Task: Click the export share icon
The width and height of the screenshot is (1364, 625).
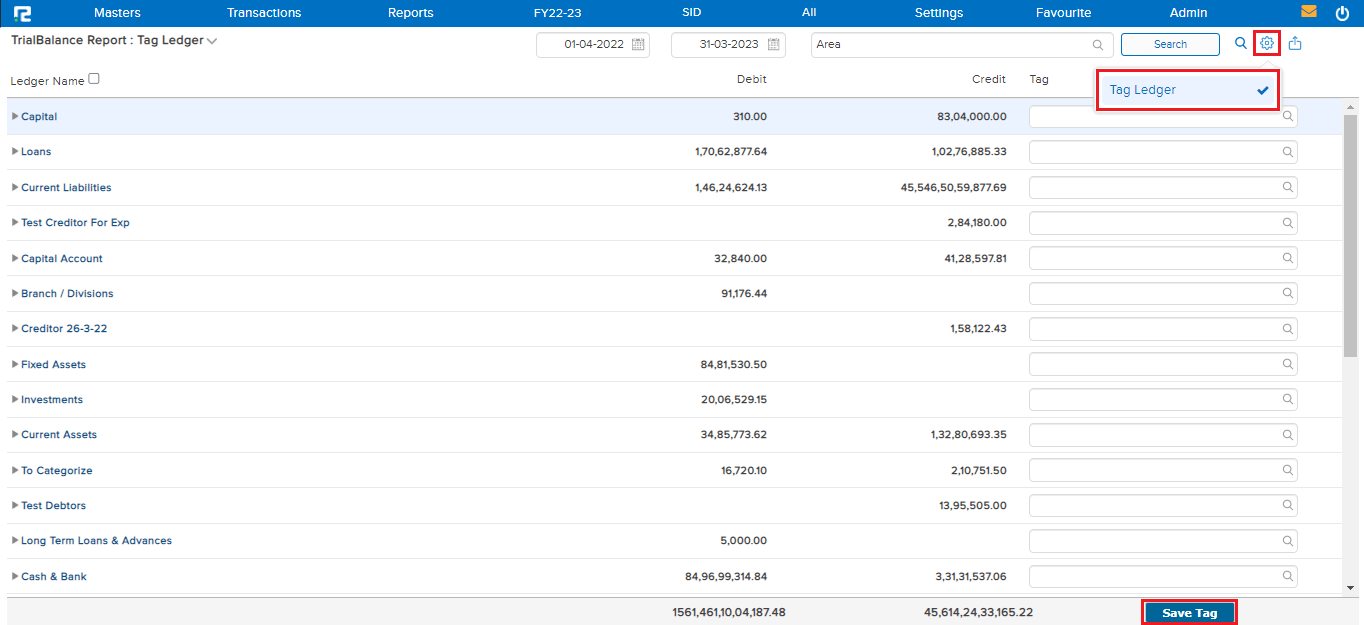Action: pyautogui.click(x=1295, y=44)
